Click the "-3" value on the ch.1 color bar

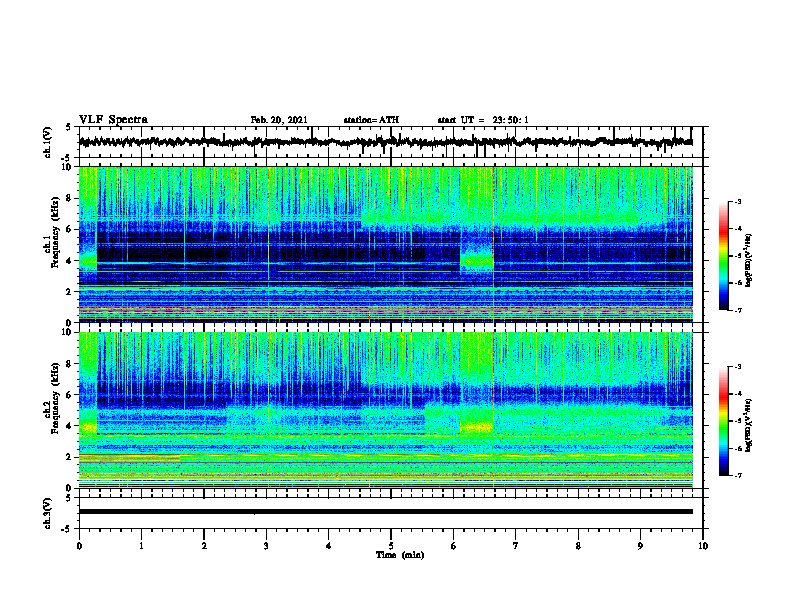[737, 201]
